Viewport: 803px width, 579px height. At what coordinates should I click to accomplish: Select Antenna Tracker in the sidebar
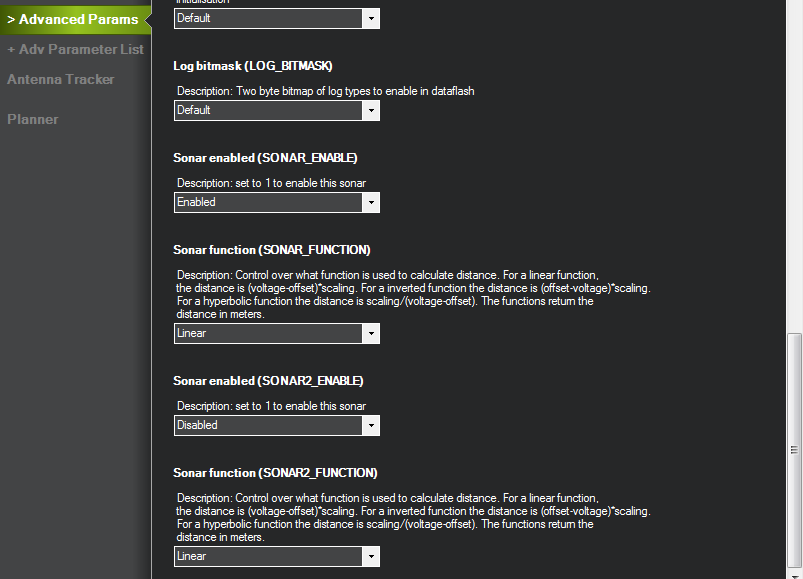click(x=61, y=79)
